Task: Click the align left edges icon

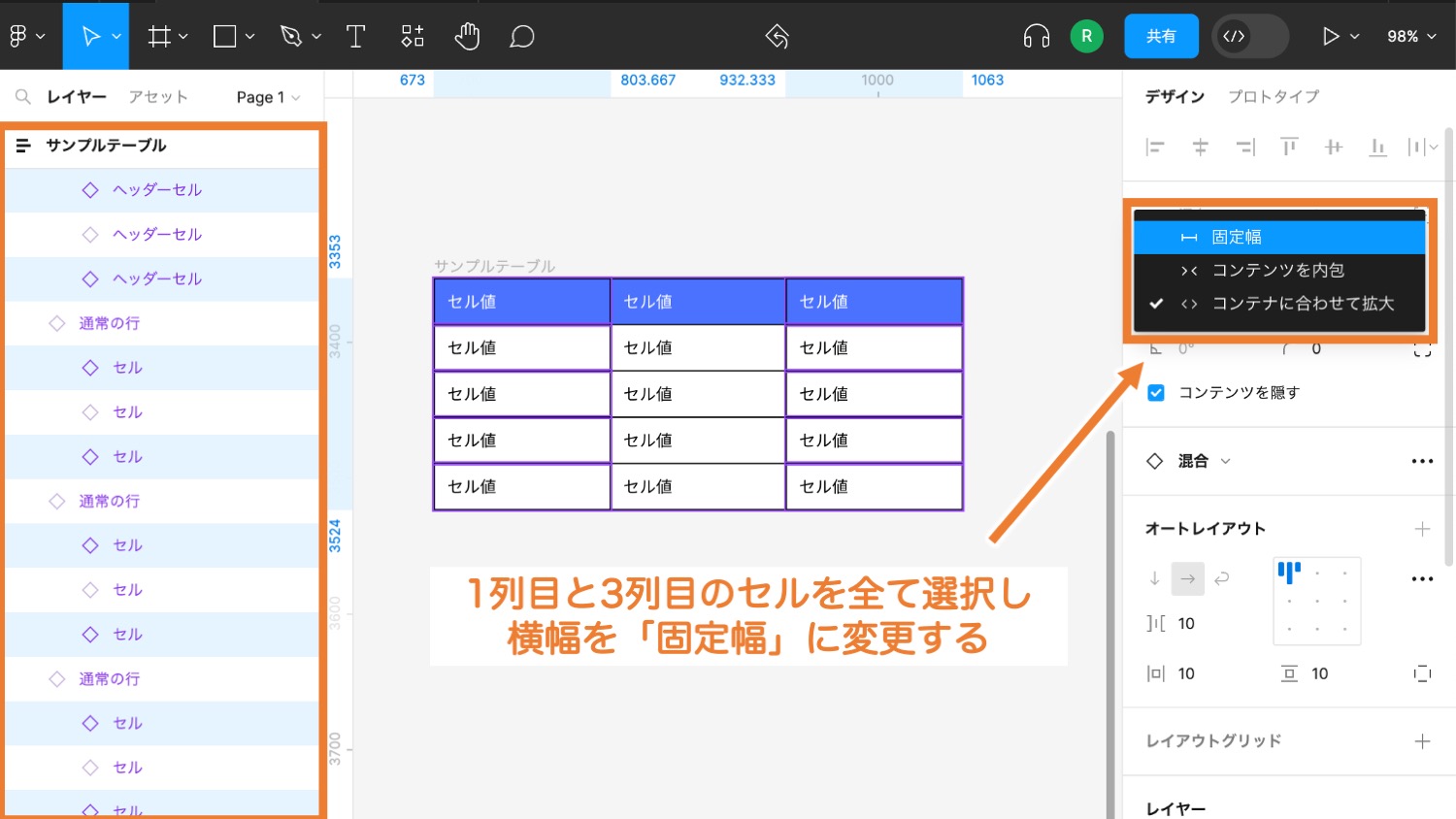Action: (x=1155, y=147)
